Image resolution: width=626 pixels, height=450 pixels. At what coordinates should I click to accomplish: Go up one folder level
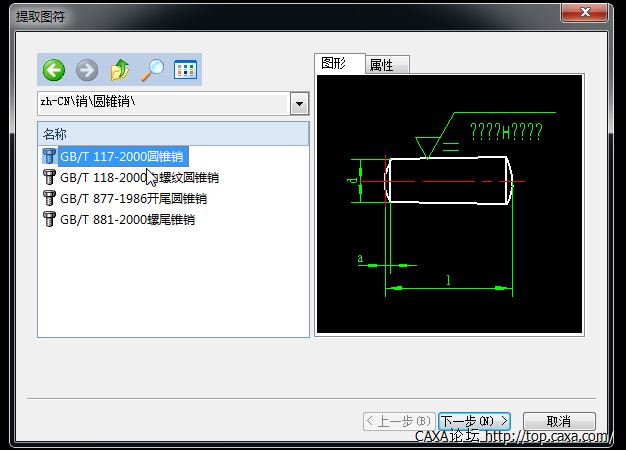pyautogui.click(x=120, y=70)
